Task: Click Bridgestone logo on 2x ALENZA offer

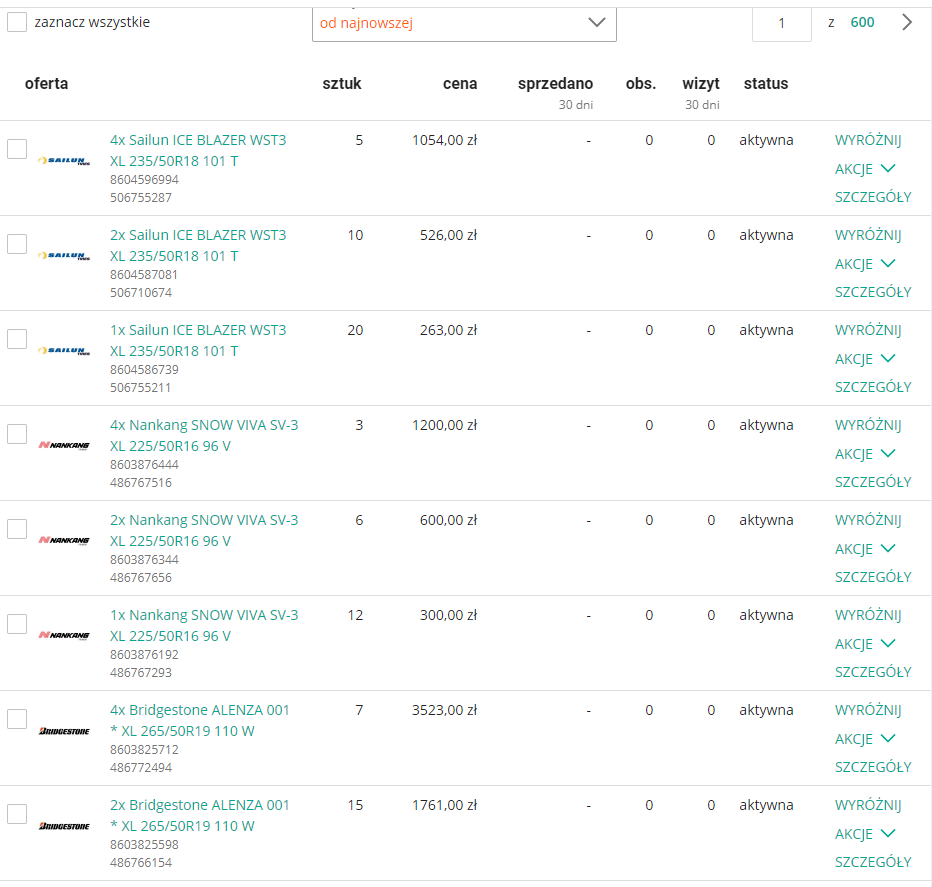Action: pyautogui.click(x=63, y=826)
